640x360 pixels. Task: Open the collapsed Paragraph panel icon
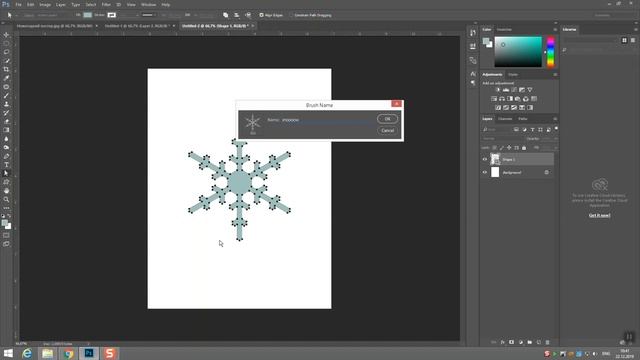click(473, 83)
